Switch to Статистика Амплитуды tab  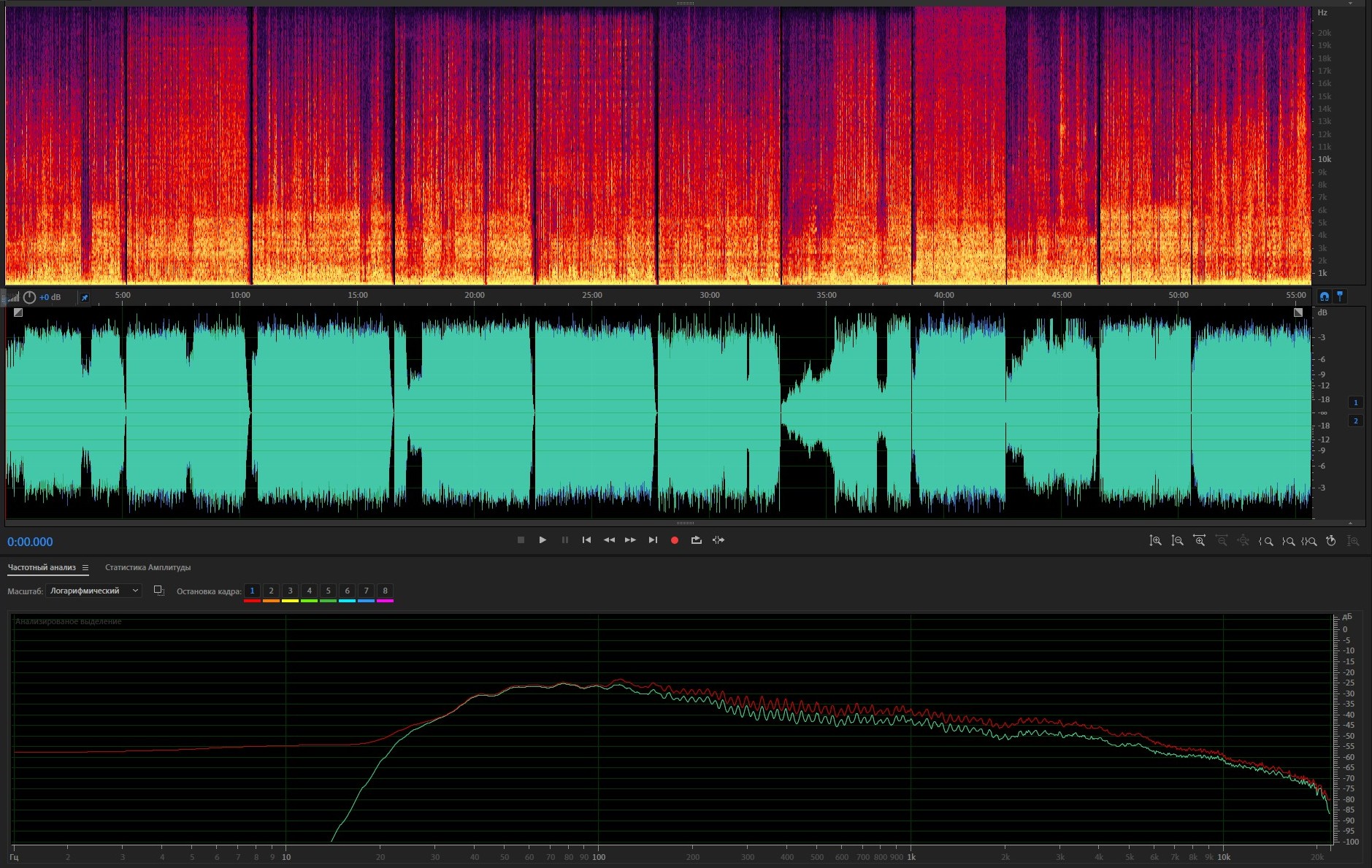[x=147, y=567]
